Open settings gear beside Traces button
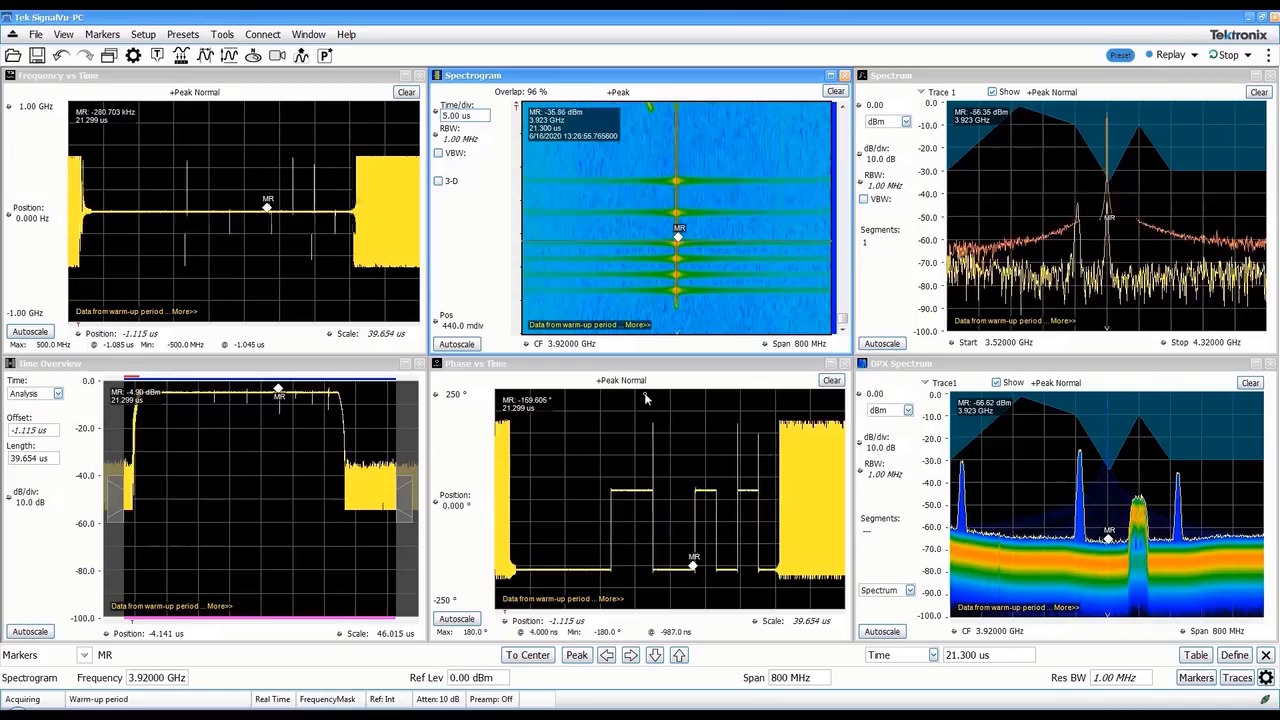Image resolution: width=1280 pixels, height=720 pixels. 1267,678
